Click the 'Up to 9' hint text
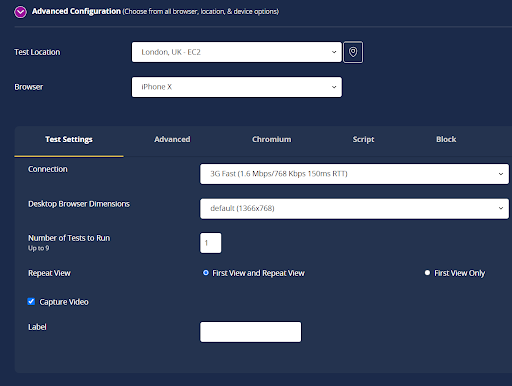Screen dimensions: 512x386 39,248
